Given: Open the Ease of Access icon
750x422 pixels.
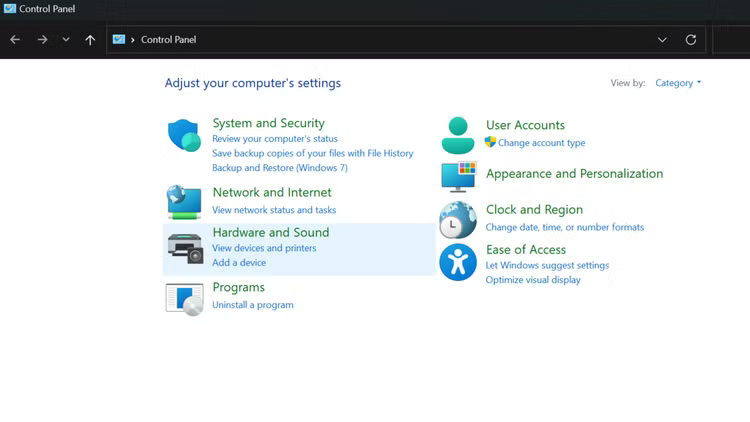Looking at the screenshot, I should (458, 262).
